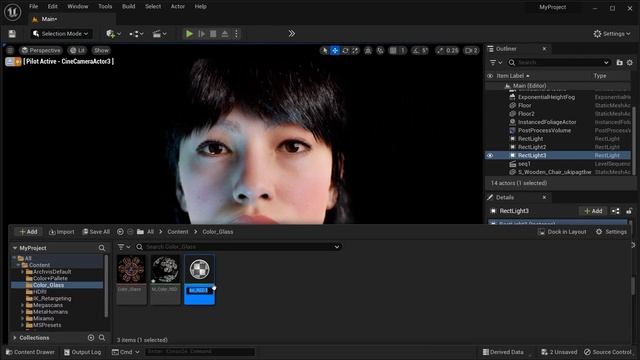Search folders in MyProject tree
This screenshot has width=640, height=360.
point(102,248)
